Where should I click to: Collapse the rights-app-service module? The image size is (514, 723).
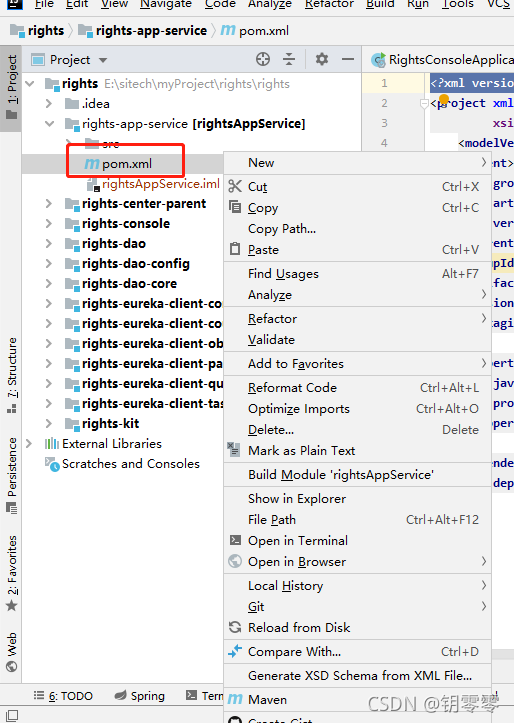[49, 124]
